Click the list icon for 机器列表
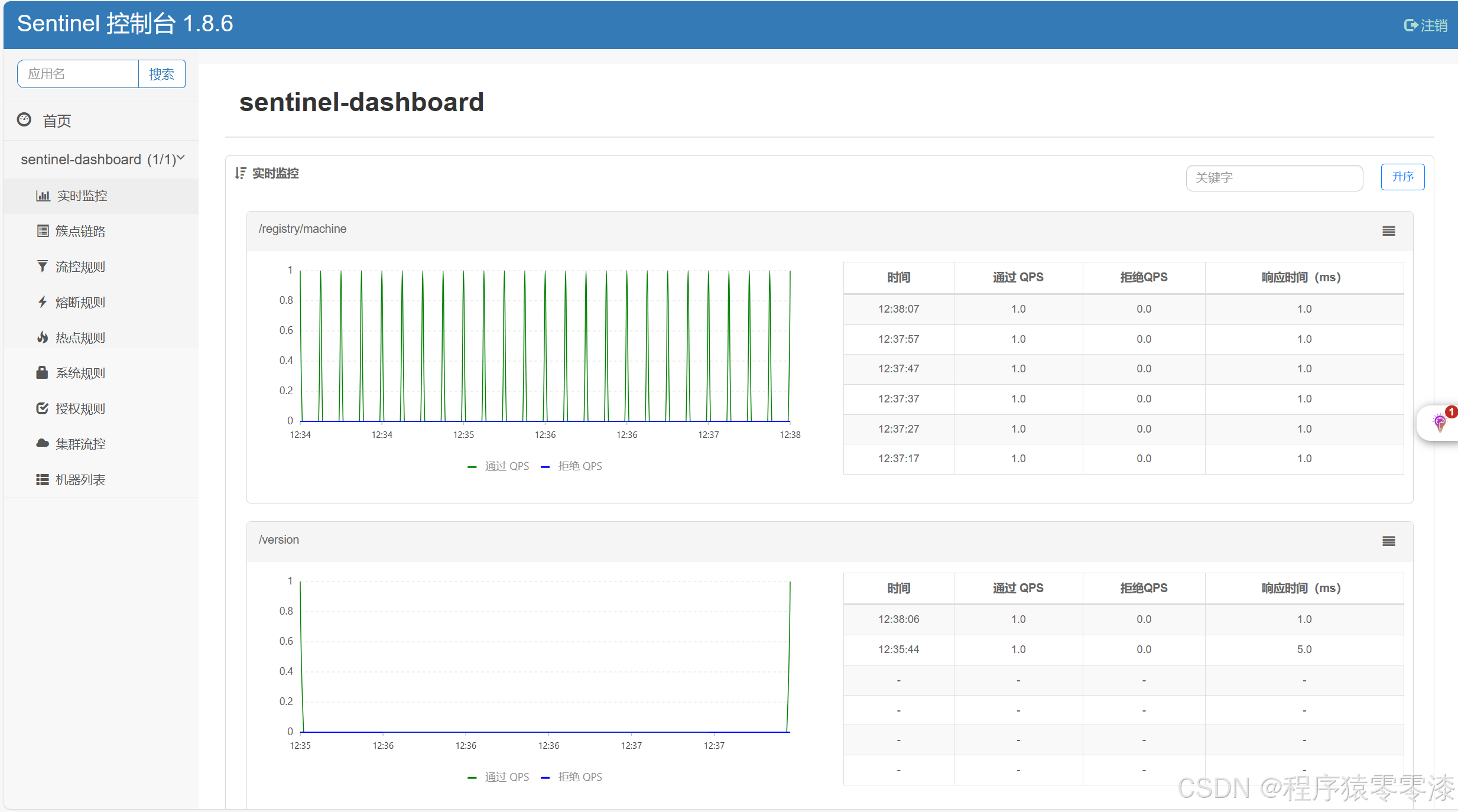Screen dimensions: 1458x812 (x=43, y=479)
